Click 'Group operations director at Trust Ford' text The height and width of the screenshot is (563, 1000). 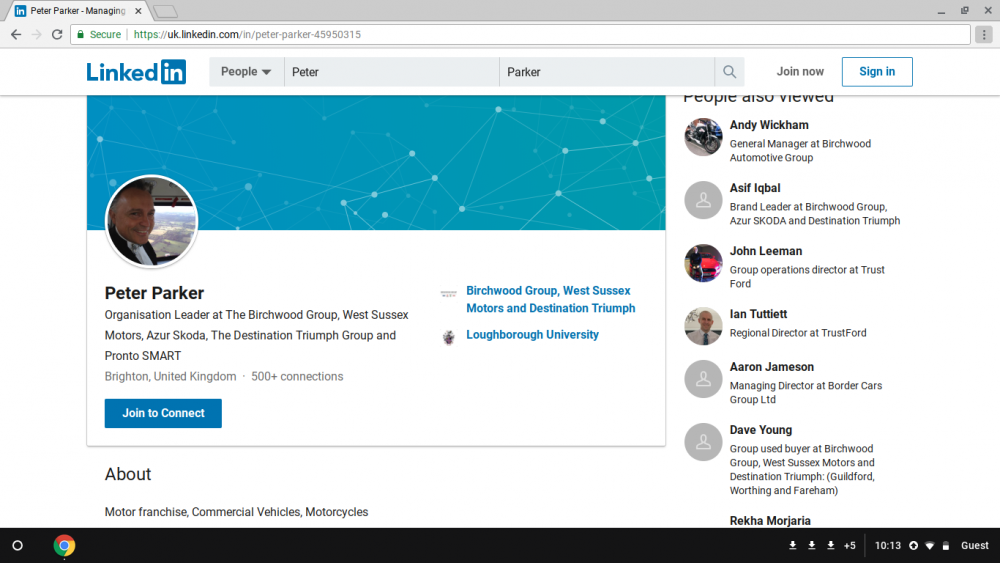tap(807, 277)
